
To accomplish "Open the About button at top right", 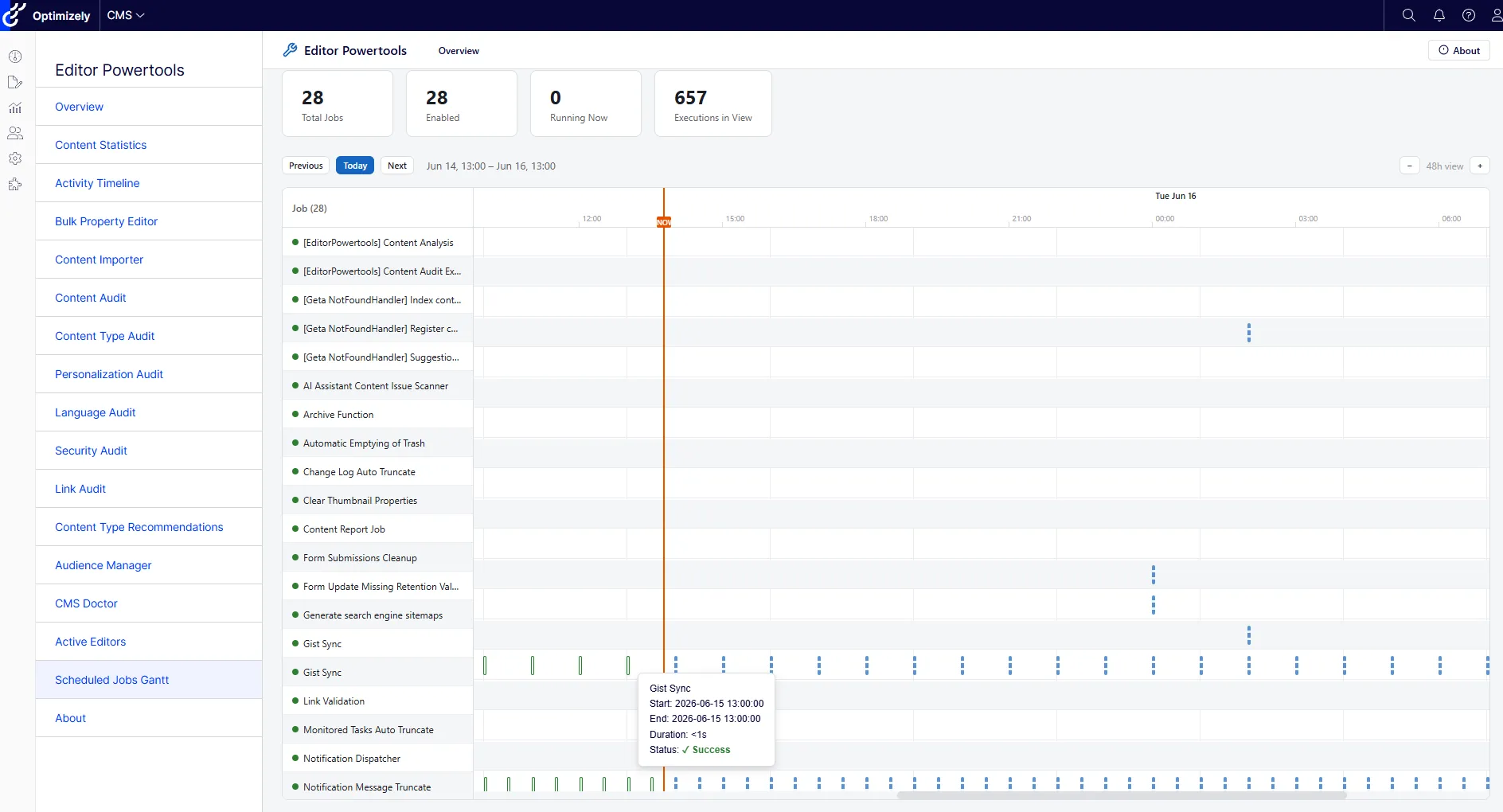I will [1459, 50].
